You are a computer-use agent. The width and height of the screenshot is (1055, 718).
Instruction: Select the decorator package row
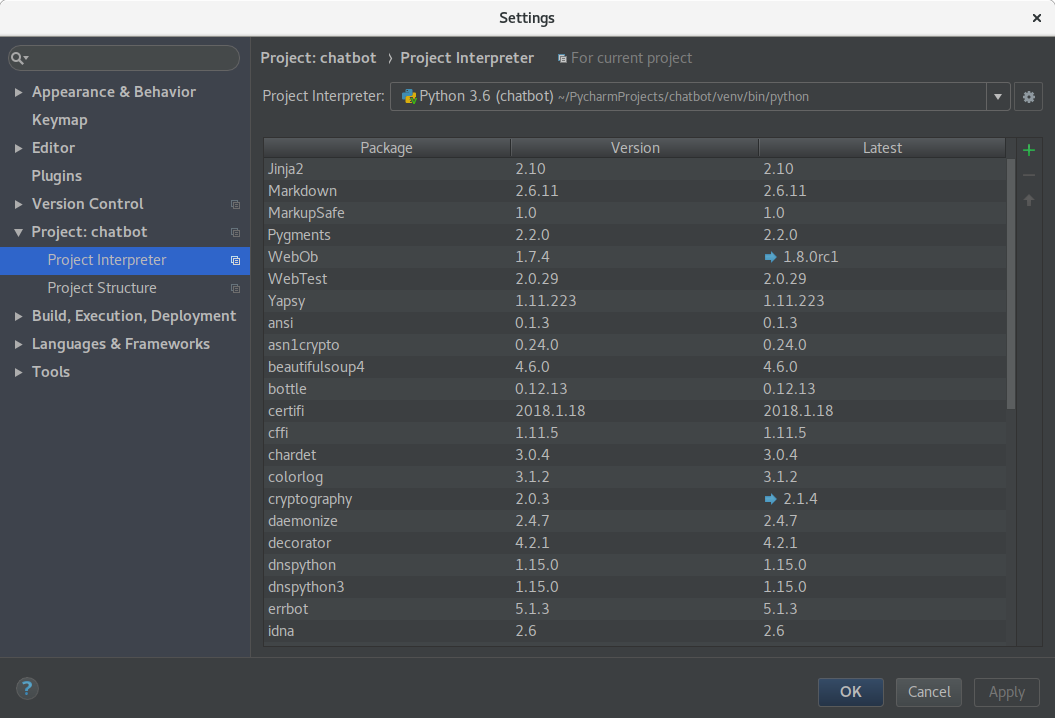point(634,543)
